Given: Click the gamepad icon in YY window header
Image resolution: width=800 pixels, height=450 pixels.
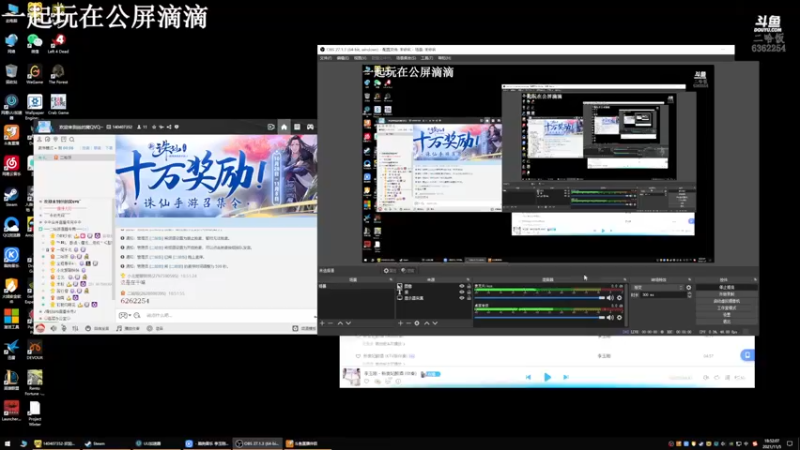Looking at the screenshot, I should (x=310, y=127).
